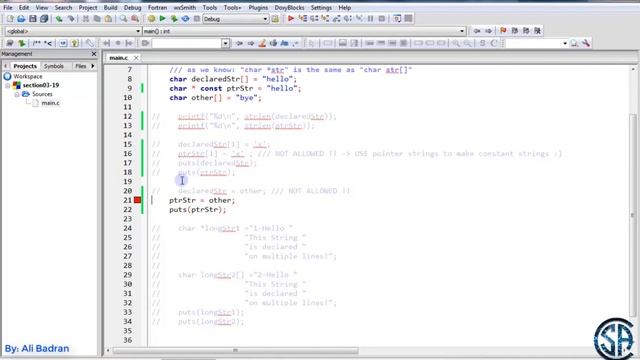Screen dimensions: 640x360
Task: Click the Jump back arrow icon
Action: pos(477,31)
